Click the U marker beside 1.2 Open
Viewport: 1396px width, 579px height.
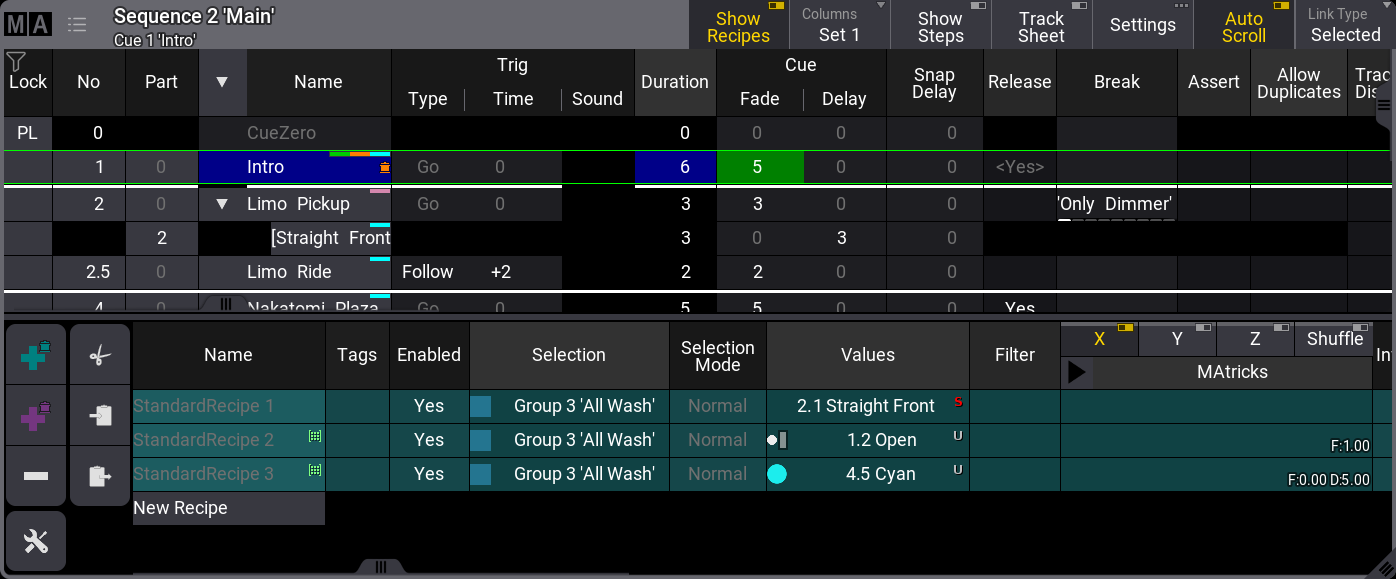[x=958, y=436]
